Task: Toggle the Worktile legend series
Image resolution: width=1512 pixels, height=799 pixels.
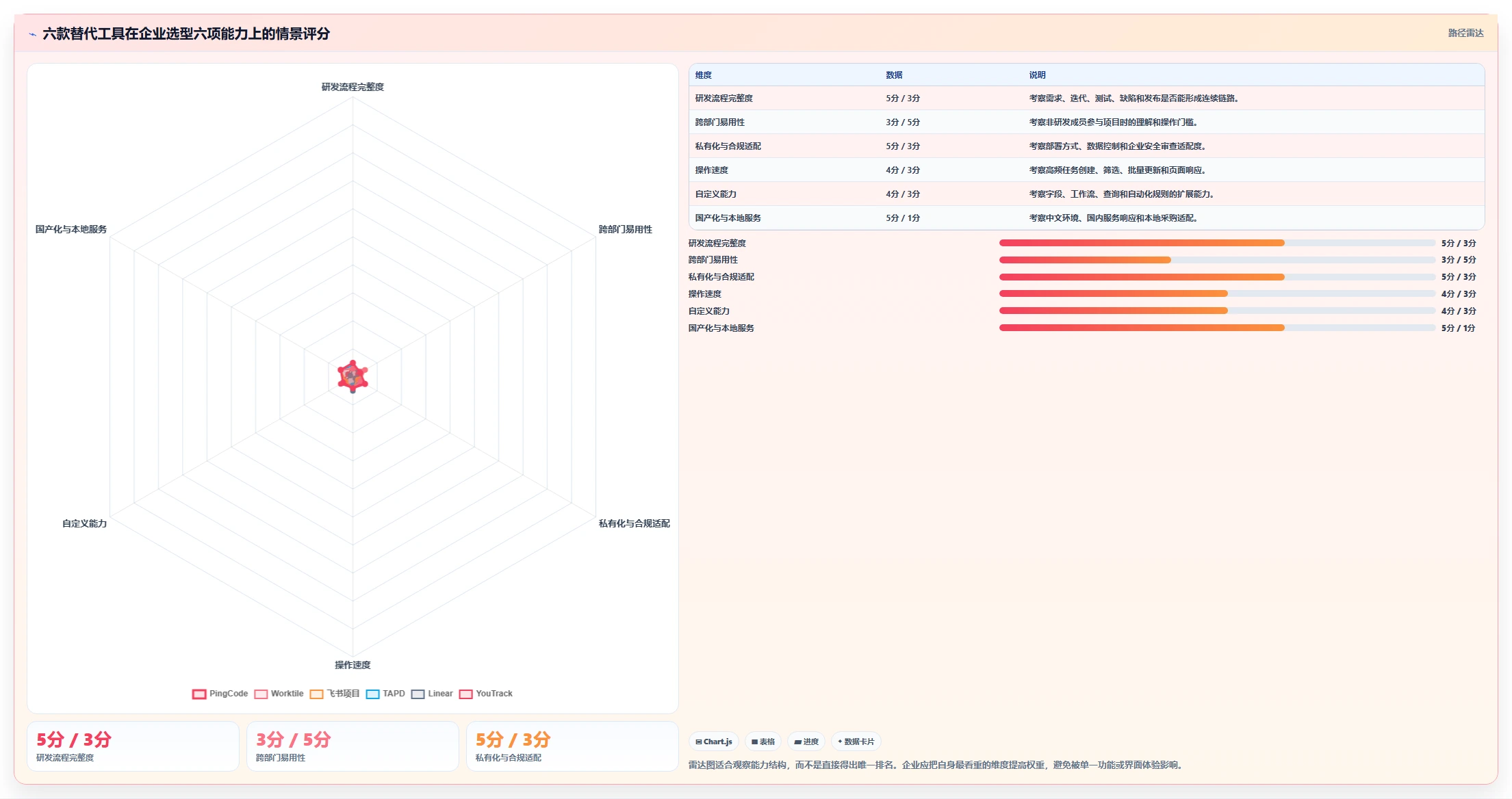Action: [279, 694]
